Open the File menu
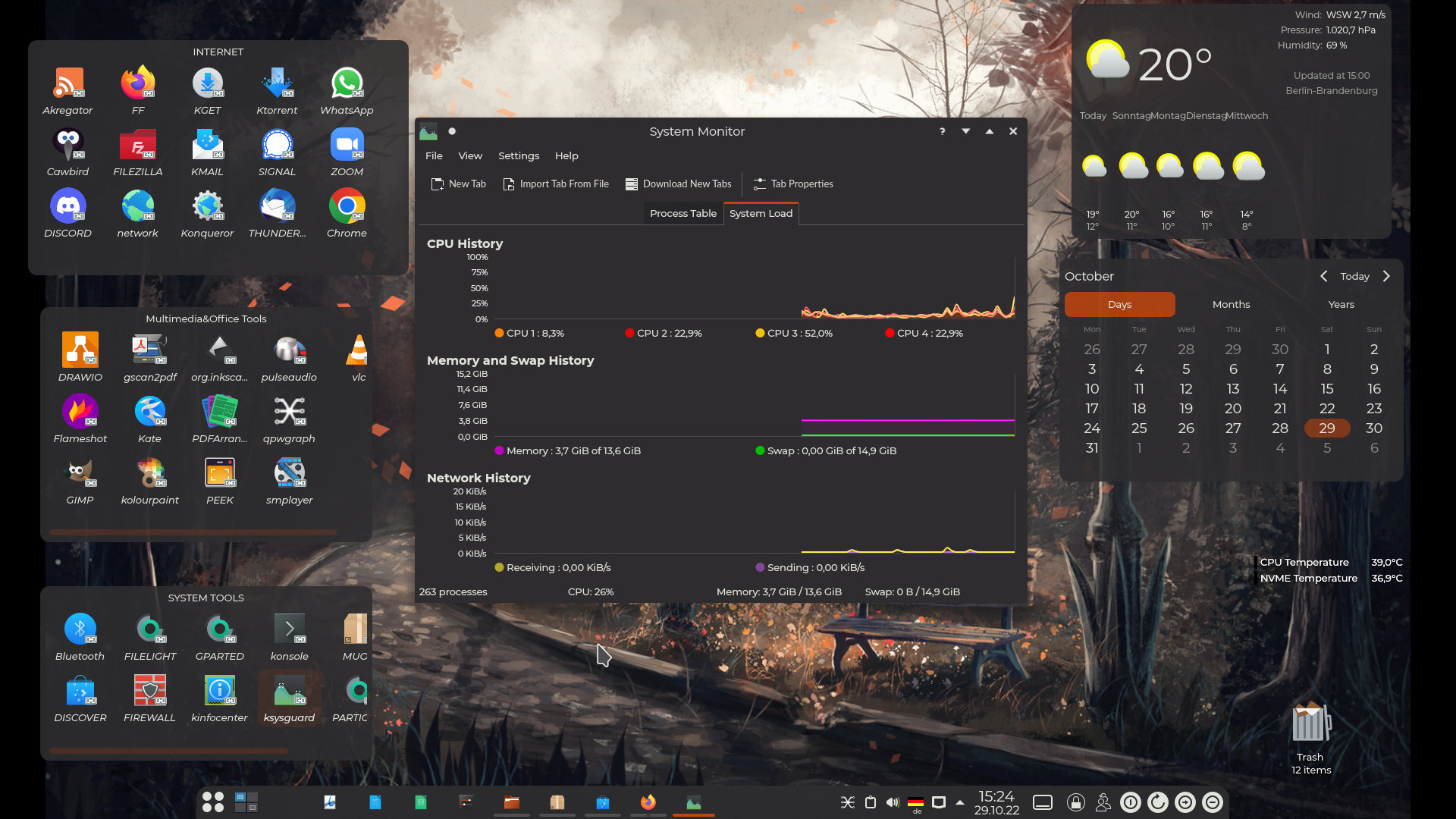 tap(435, 156)
